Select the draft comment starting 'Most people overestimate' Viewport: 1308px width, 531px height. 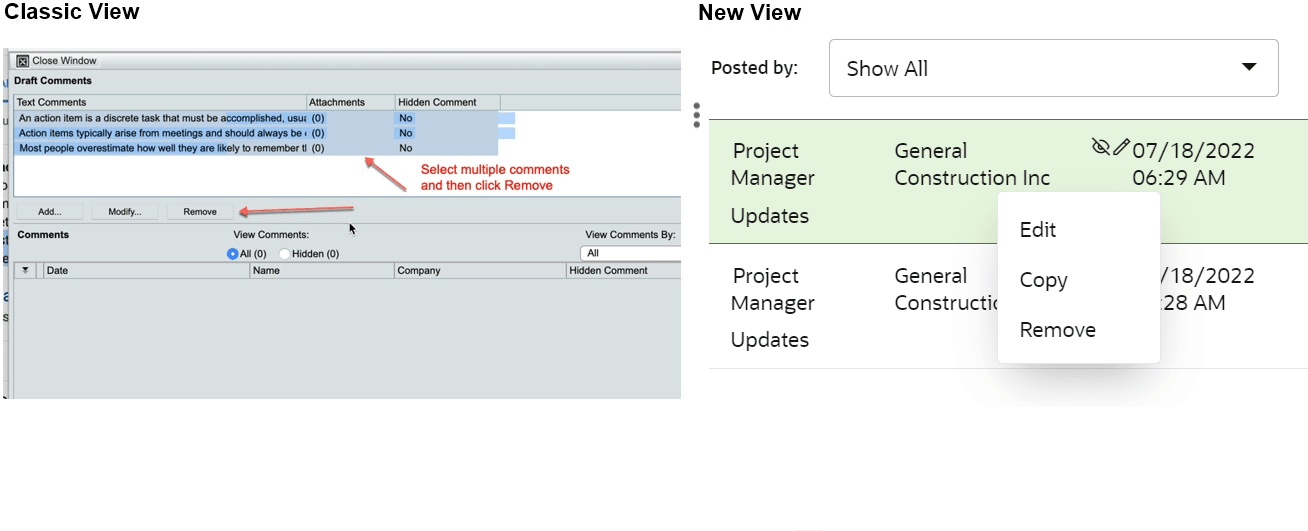pos(256,148)
